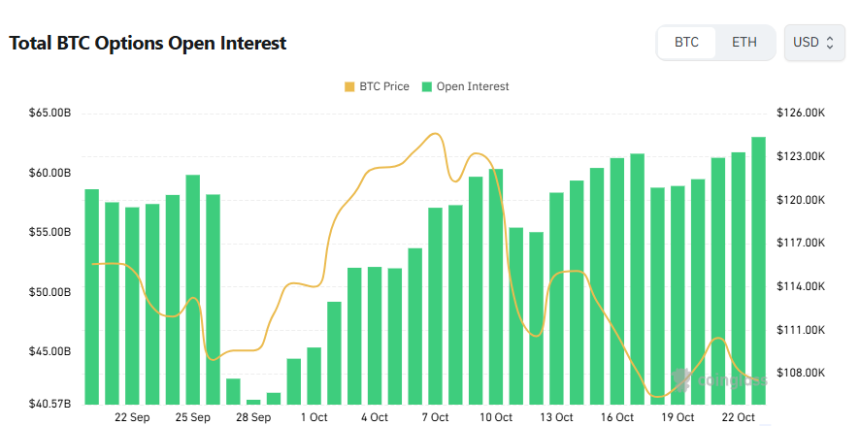Click the $65.00B y-axis label
The width and height of the screenshot is (860, 426).
coord(50,113)
